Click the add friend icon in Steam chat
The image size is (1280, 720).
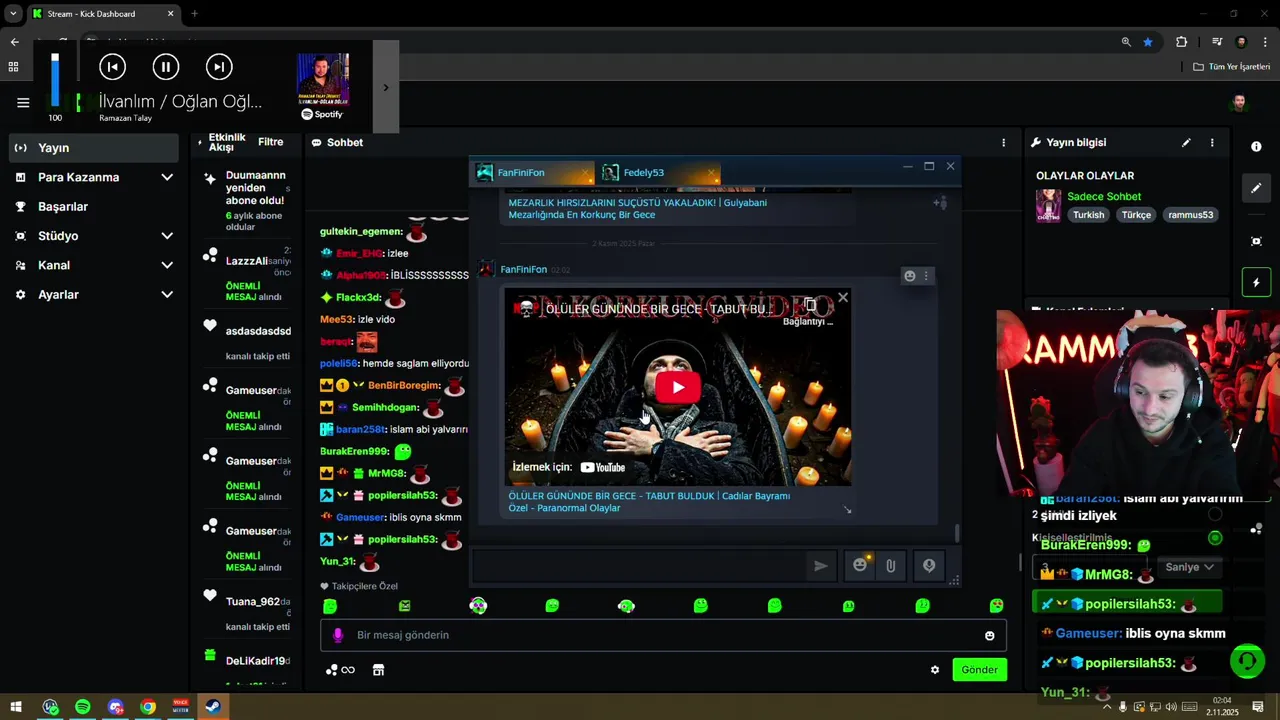click(x=940, y=203)
